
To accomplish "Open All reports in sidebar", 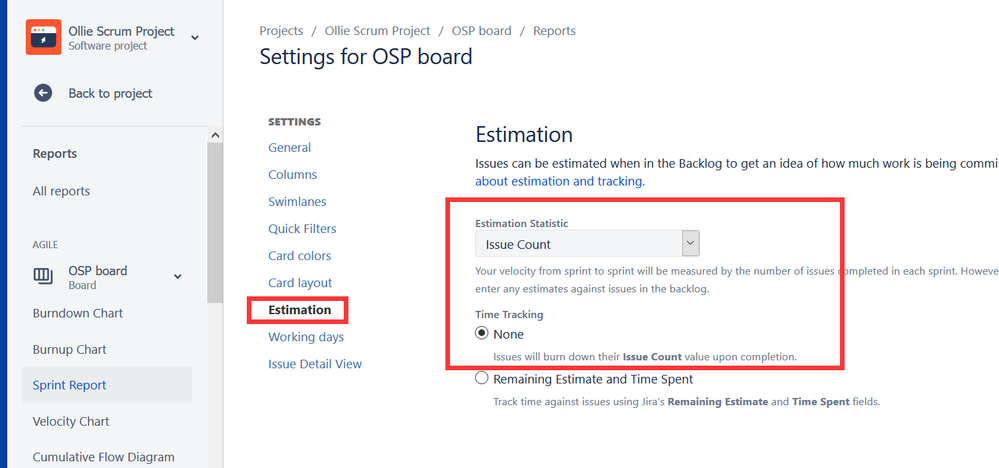I will pyautogui.click(x=61, y=191).
